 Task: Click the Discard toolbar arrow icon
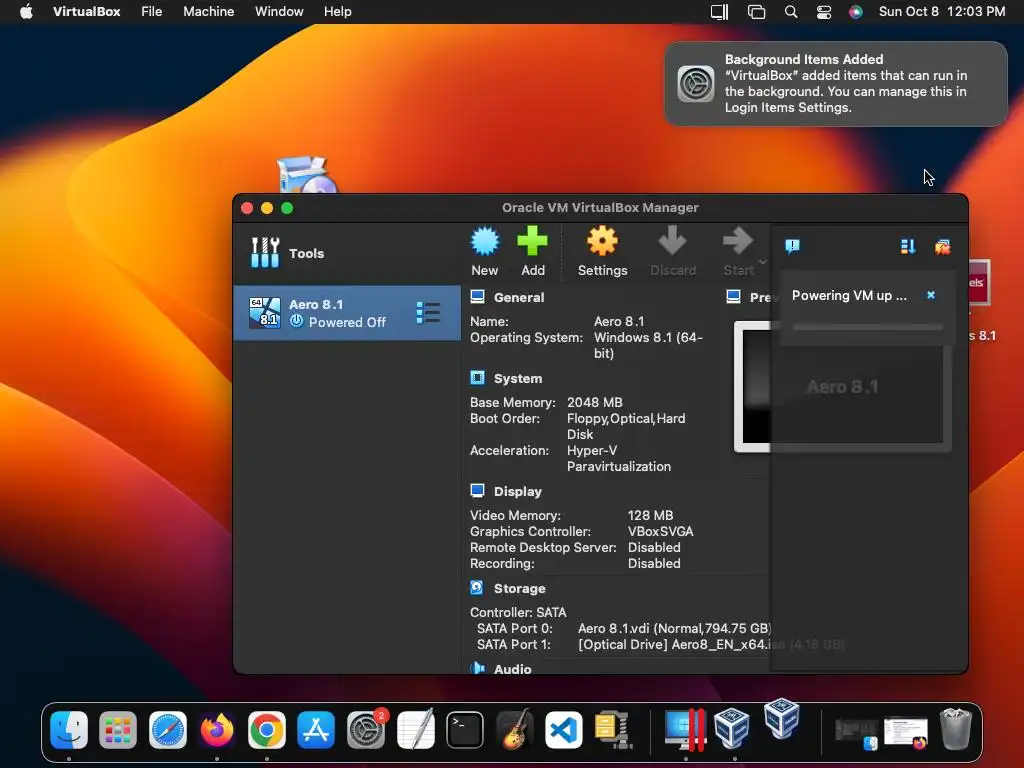pyautogui.click(x=672, y=241)
